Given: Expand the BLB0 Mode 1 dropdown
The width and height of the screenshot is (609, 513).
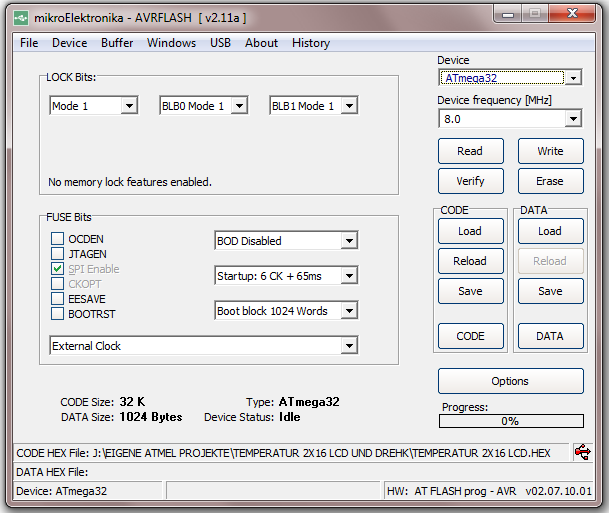Looking at the screenshot, I should pos(204,106).
